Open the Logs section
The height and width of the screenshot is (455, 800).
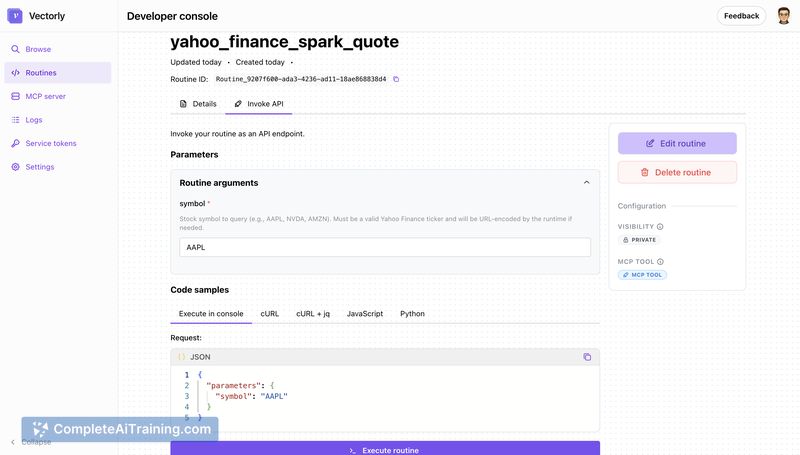coord(33,120)
